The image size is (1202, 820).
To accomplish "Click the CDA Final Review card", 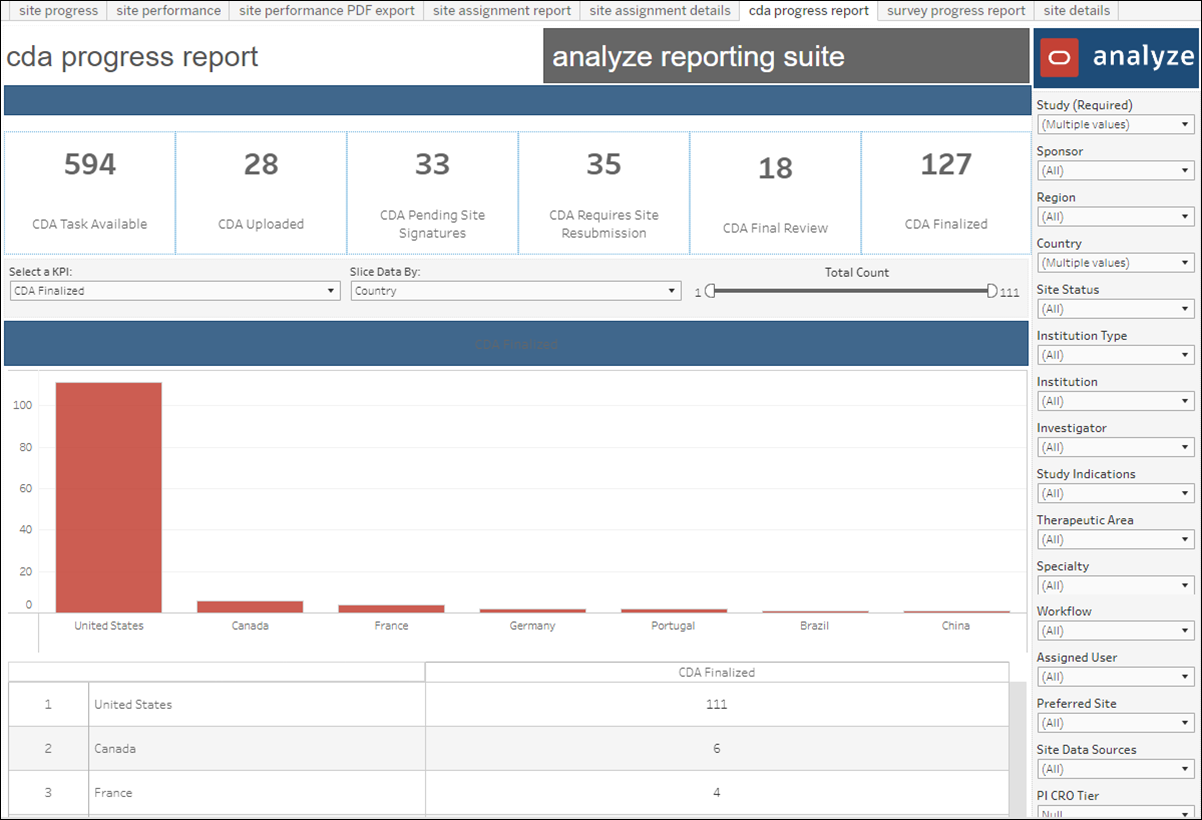I will (775, 190).
